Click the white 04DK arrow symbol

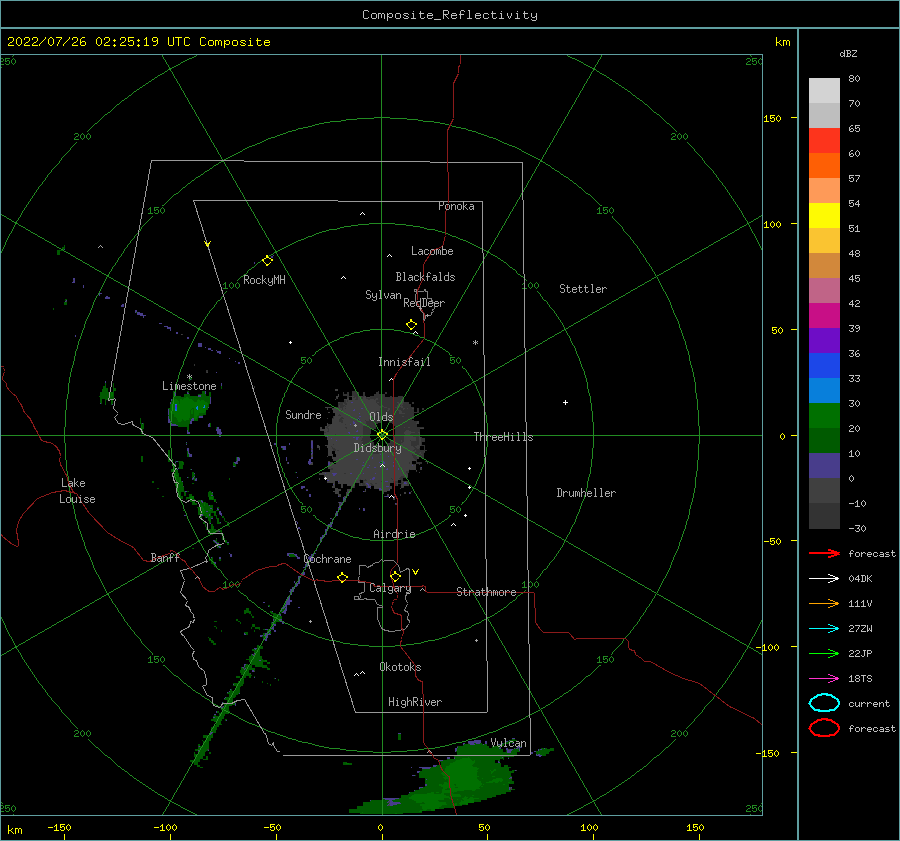pyautogui.click(x=824, y=578)
